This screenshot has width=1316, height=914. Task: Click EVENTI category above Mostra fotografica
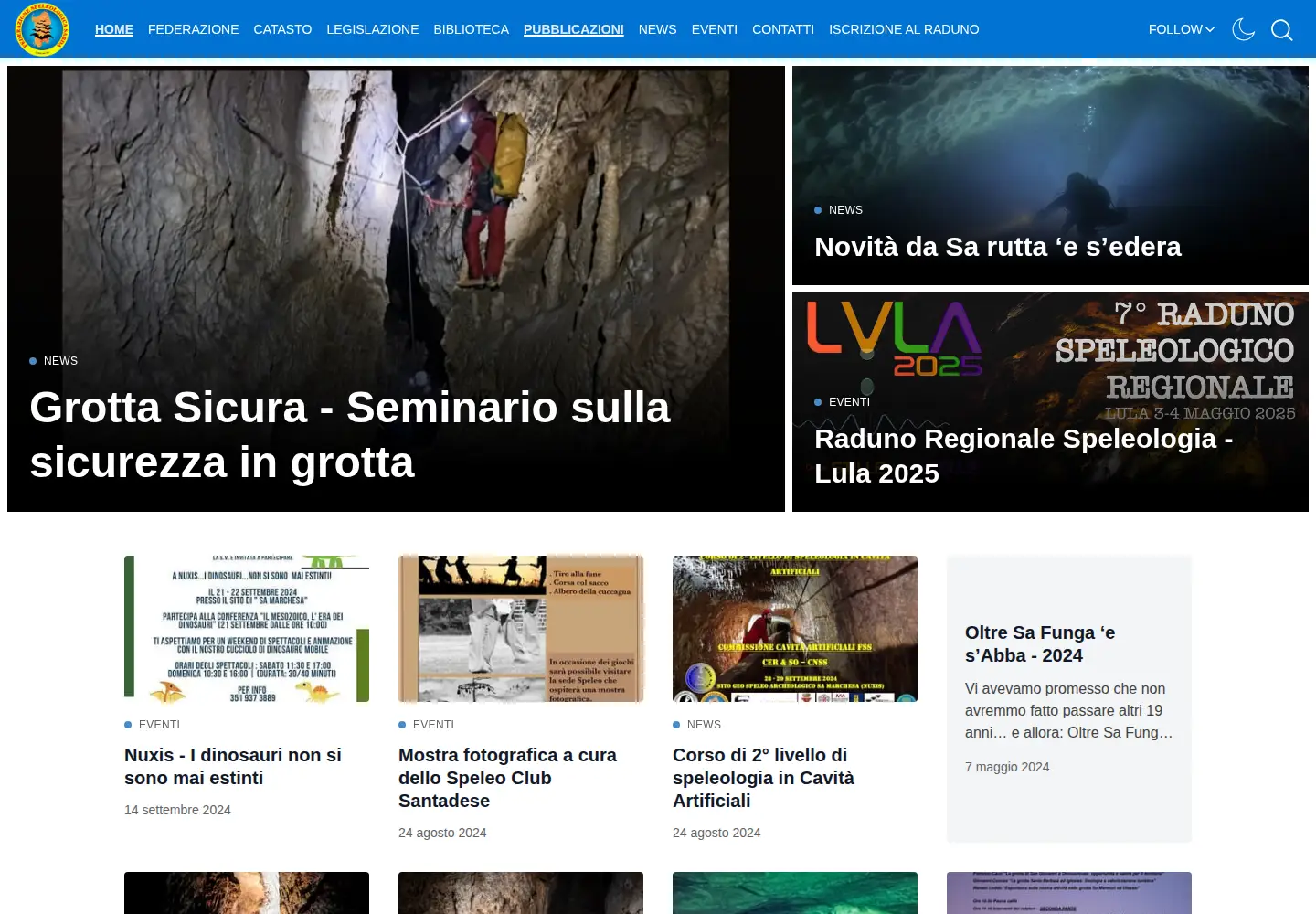[433, 725]
